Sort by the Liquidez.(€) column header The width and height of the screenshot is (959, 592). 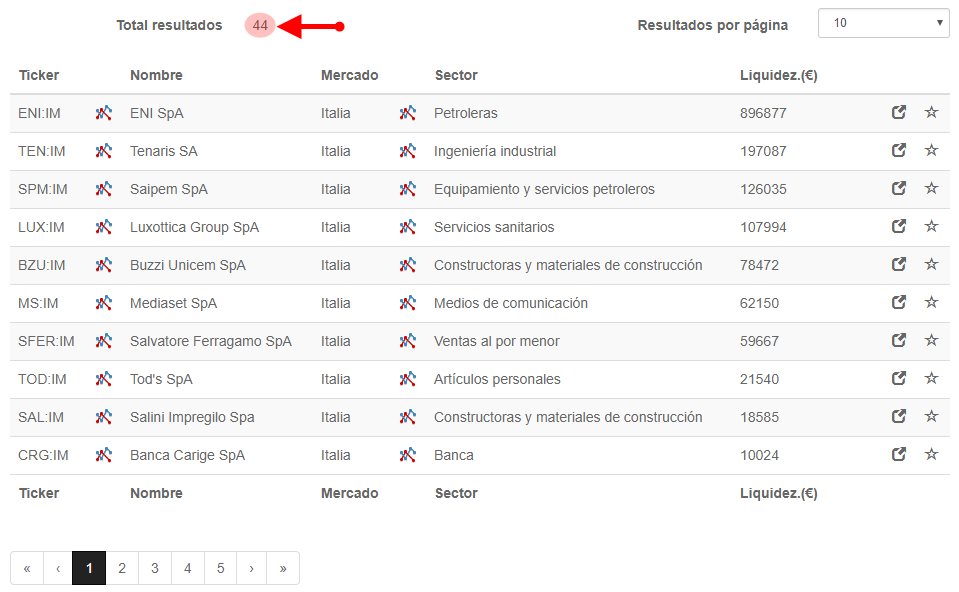coord(779,75)
